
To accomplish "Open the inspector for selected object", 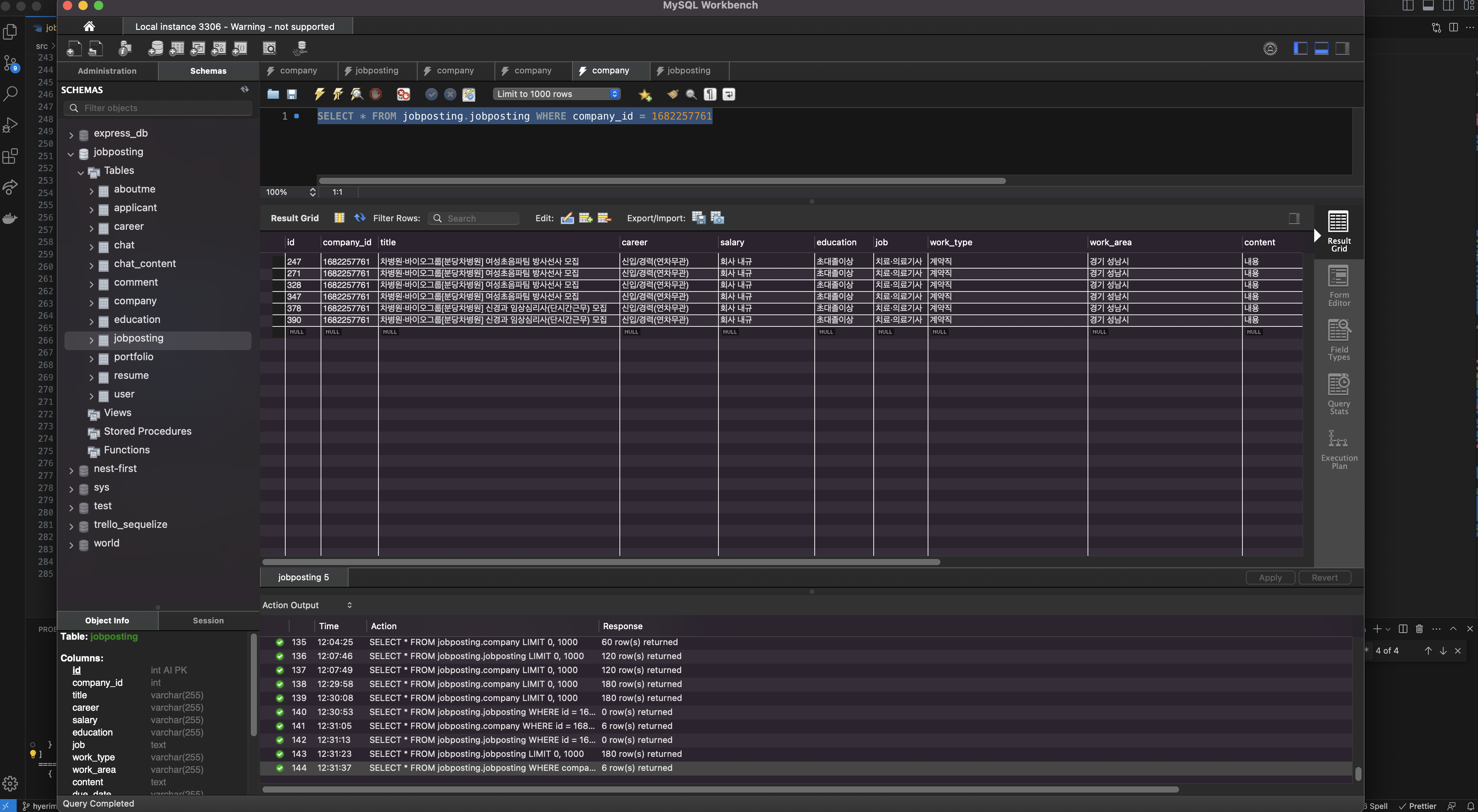I will click(x=125, y=49).
